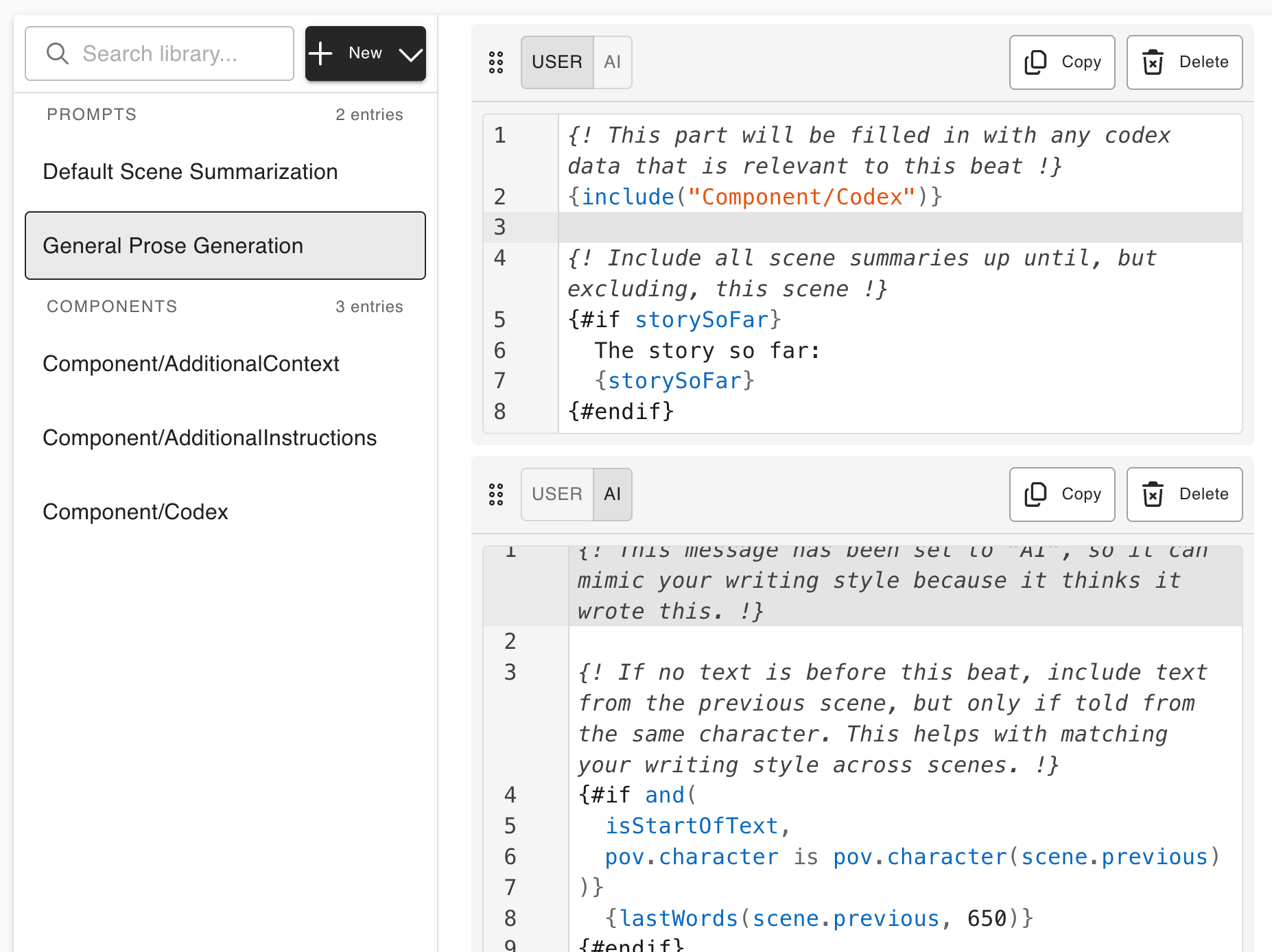Screen dimensions: 1272x952
Task: Open the Default Scene Summarization prompt
Action: pos(190,171)
